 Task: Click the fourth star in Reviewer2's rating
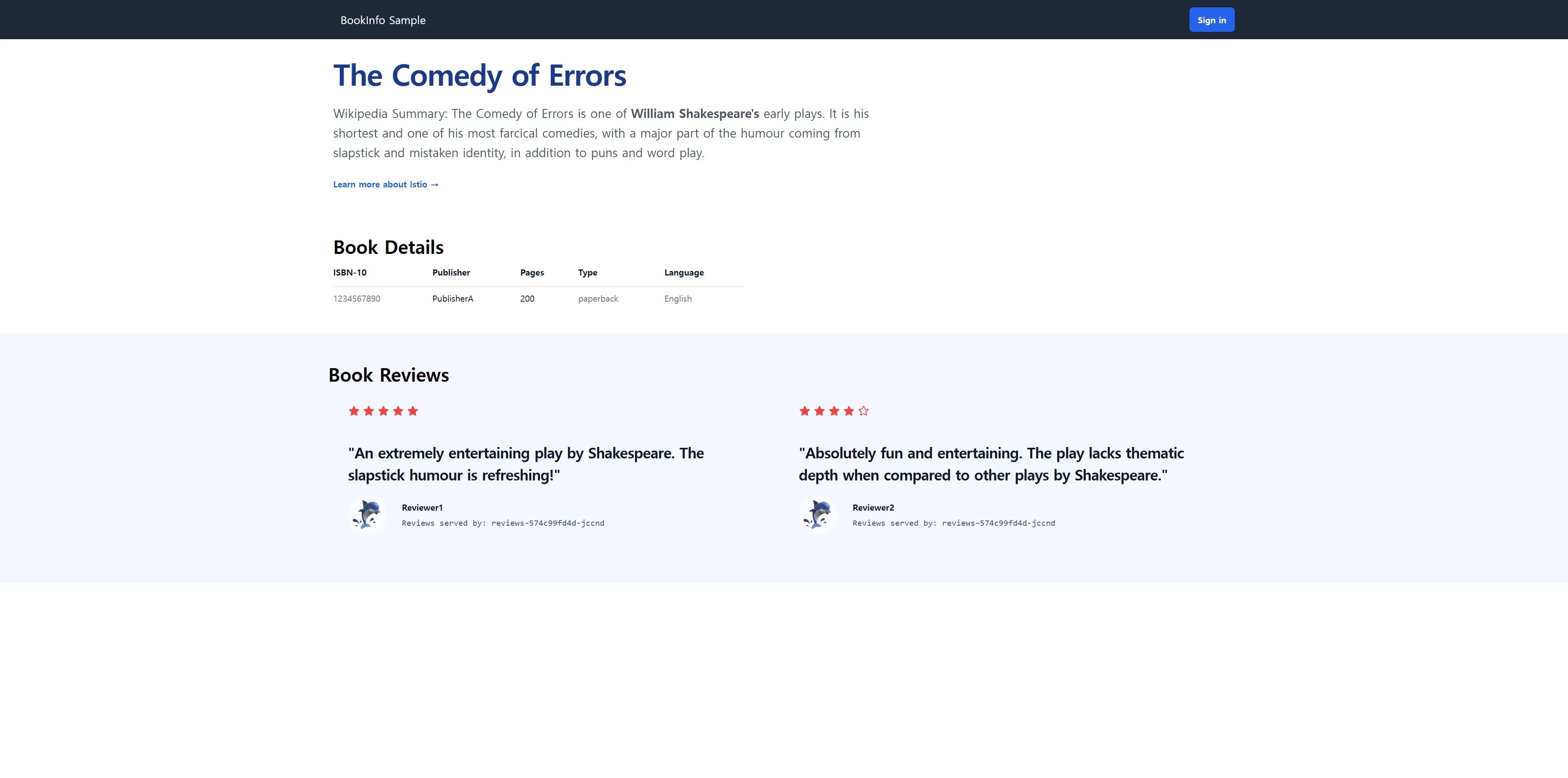[849, 411]
